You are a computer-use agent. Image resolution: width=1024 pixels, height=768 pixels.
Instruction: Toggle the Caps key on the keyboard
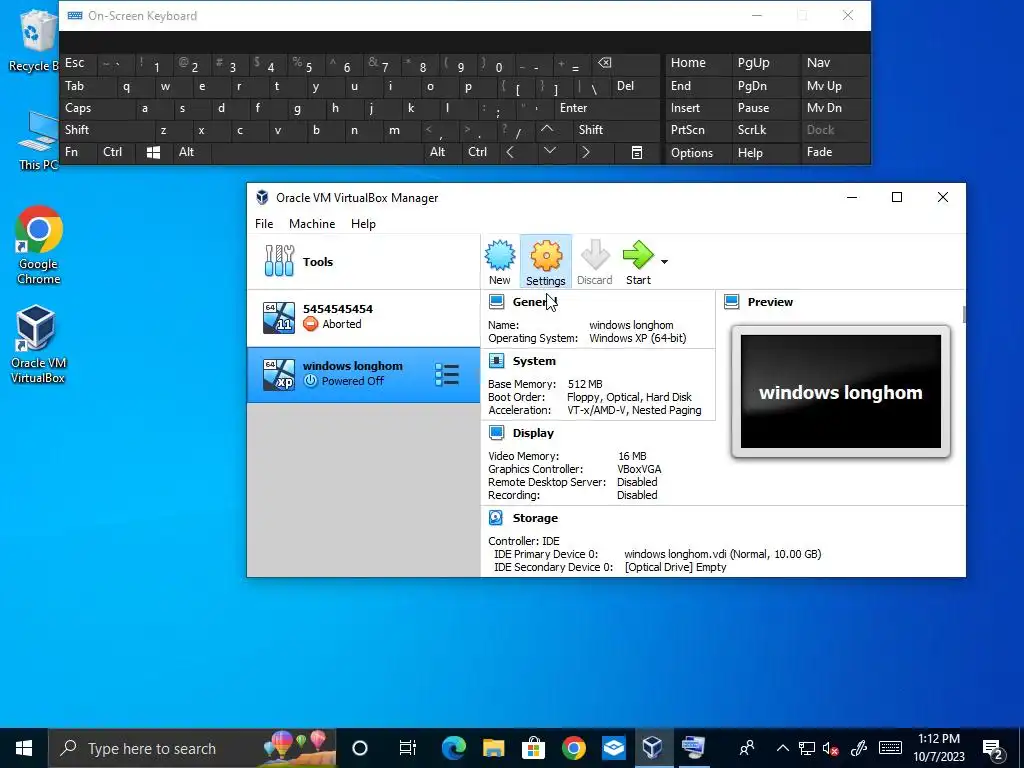96,108
